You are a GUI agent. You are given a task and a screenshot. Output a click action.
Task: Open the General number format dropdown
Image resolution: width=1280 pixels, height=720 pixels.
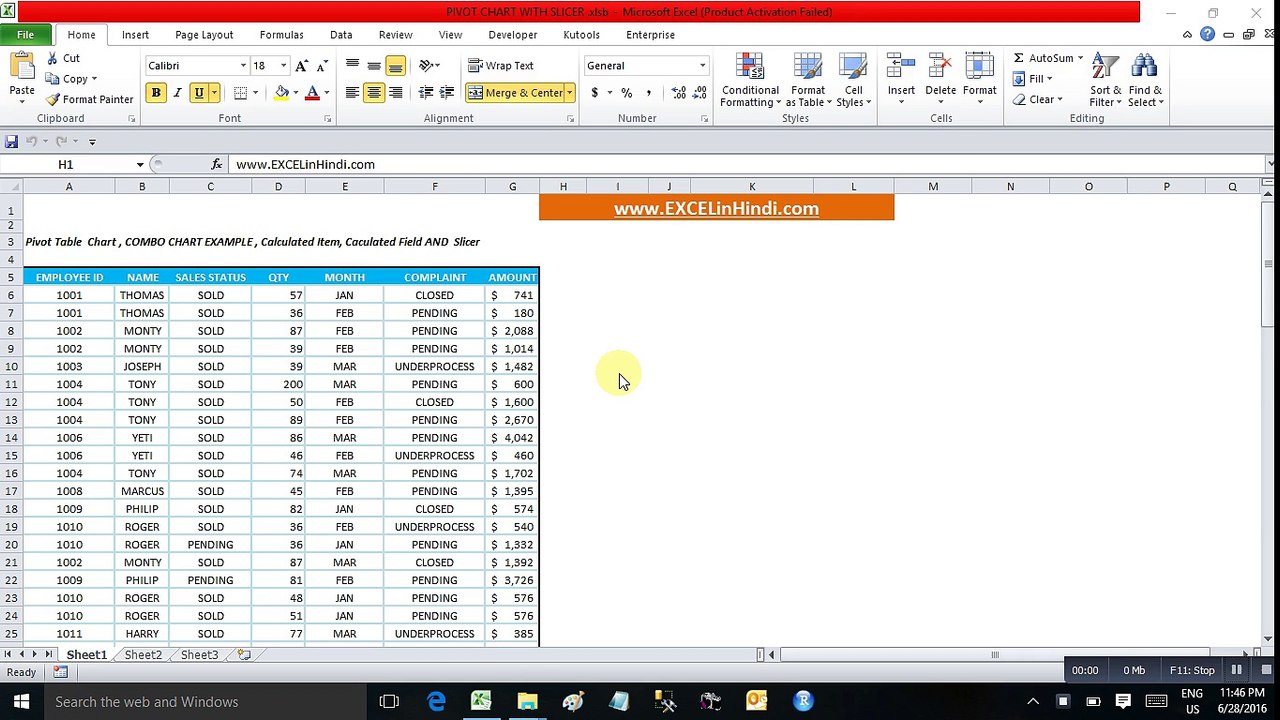[x=702, y=66]
